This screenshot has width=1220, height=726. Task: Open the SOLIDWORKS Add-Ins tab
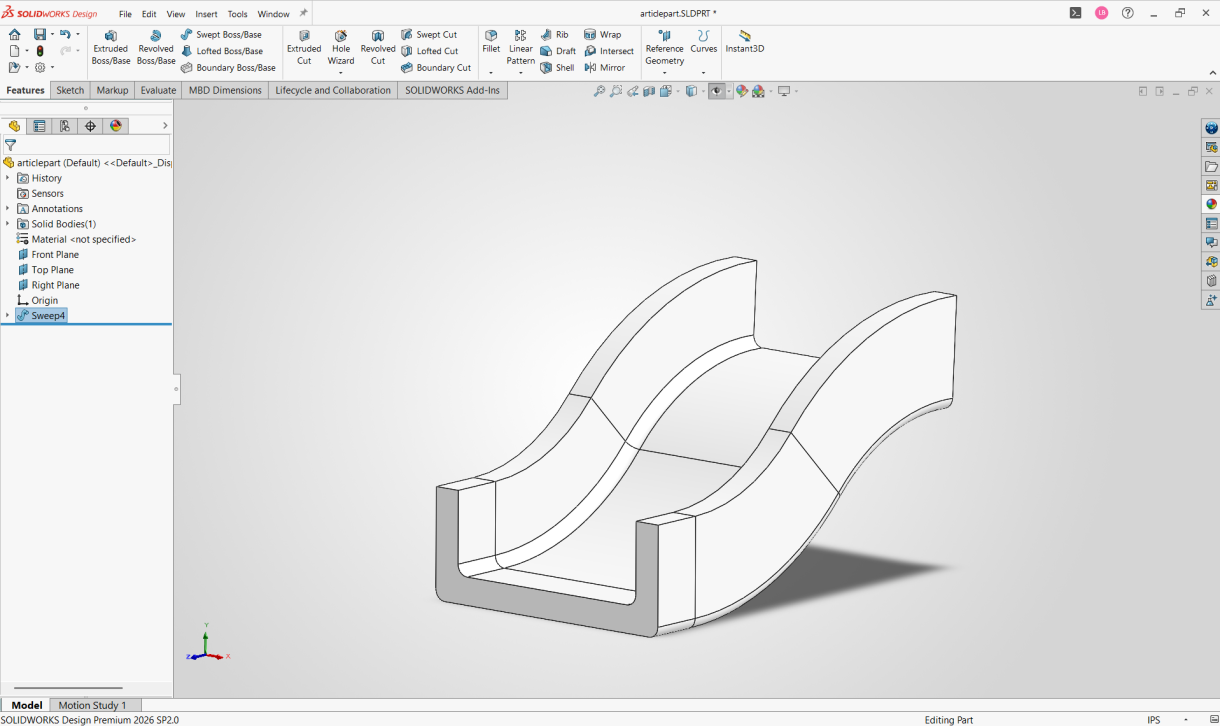coord(452,90)
